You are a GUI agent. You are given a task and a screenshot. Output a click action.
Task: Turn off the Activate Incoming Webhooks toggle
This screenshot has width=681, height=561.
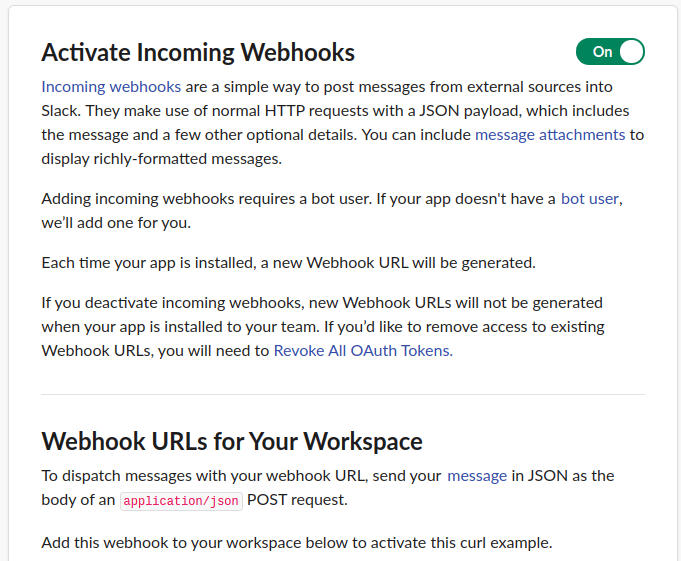pyautogui.click(x=610, y=52)
